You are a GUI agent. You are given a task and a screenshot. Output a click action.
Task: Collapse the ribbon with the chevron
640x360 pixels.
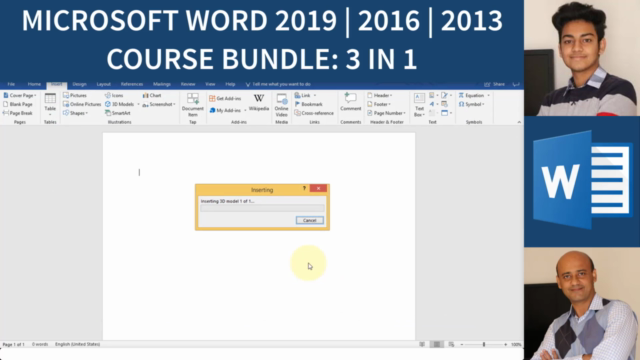519,122
